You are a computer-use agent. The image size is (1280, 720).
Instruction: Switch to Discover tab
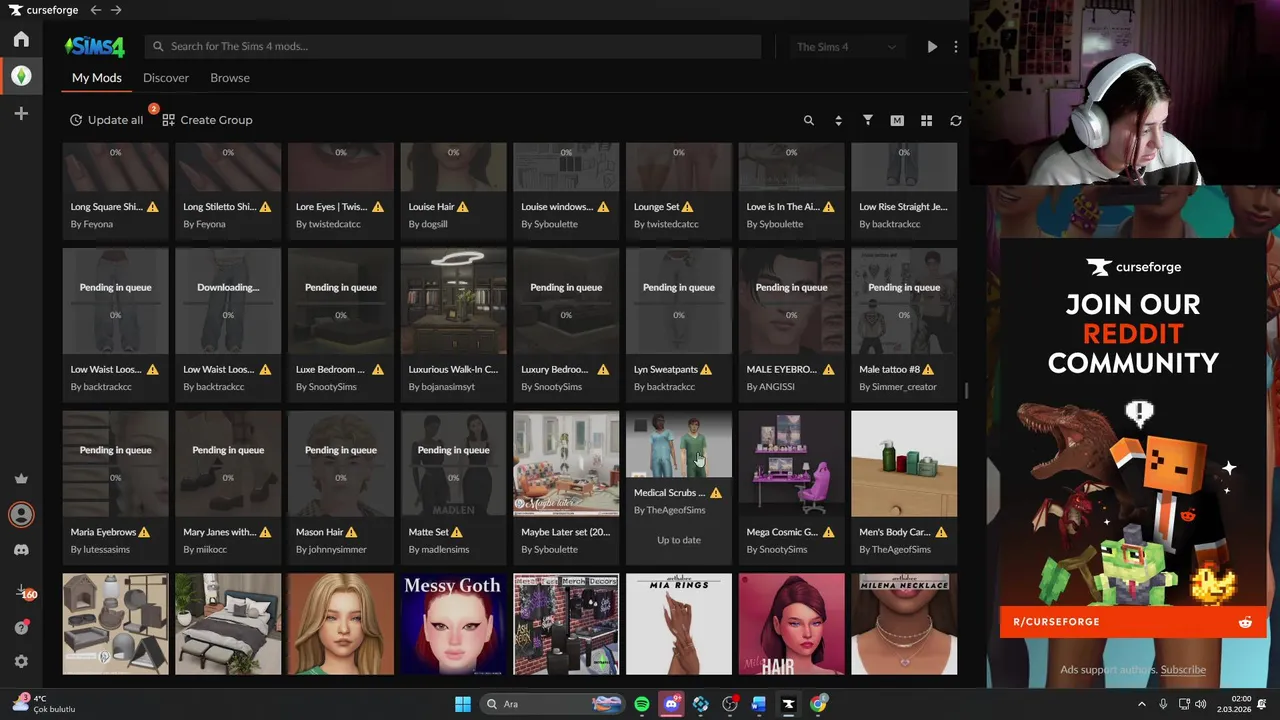click(x=166, y=78)
